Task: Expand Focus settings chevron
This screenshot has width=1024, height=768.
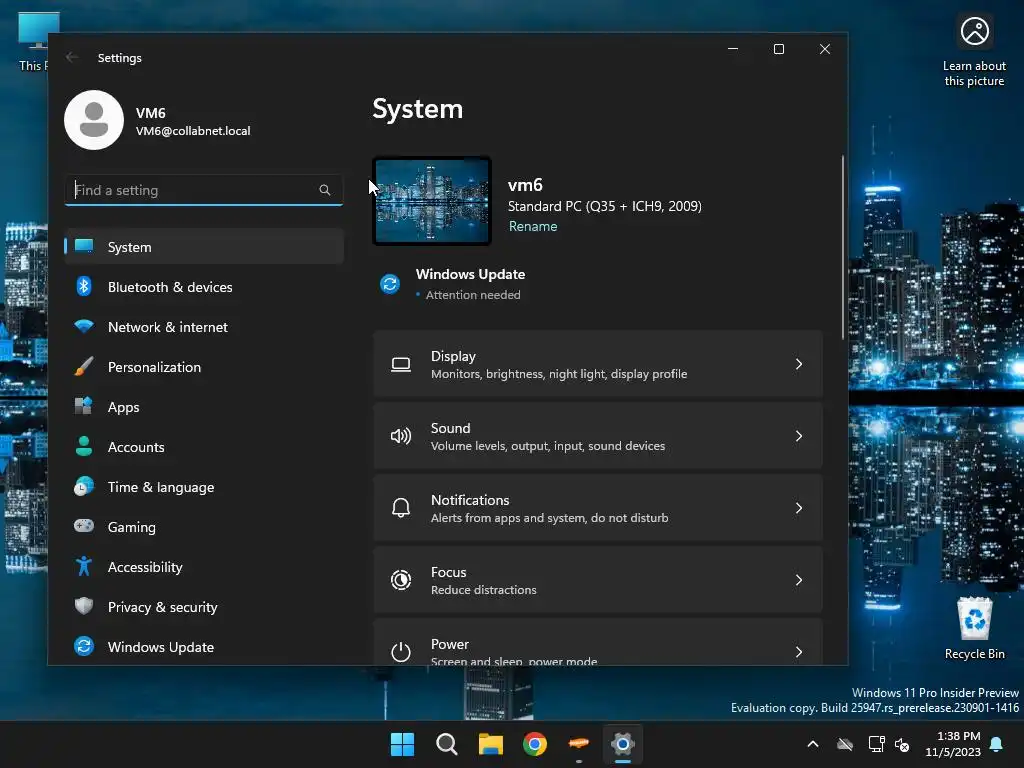Action: [x=799, y=580]
